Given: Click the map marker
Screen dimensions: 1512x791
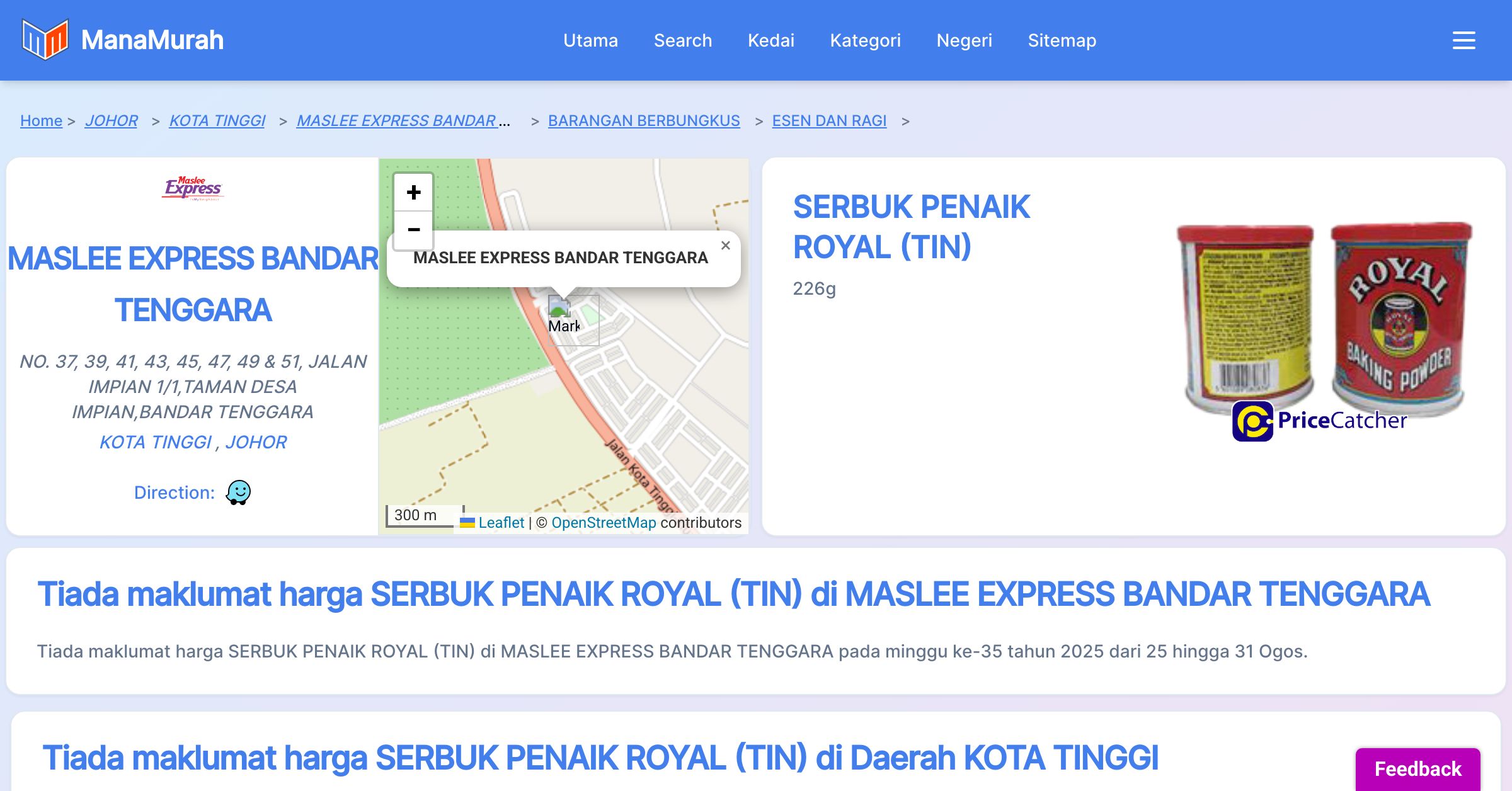Looking at the screenshot, I should click(560, 313).
